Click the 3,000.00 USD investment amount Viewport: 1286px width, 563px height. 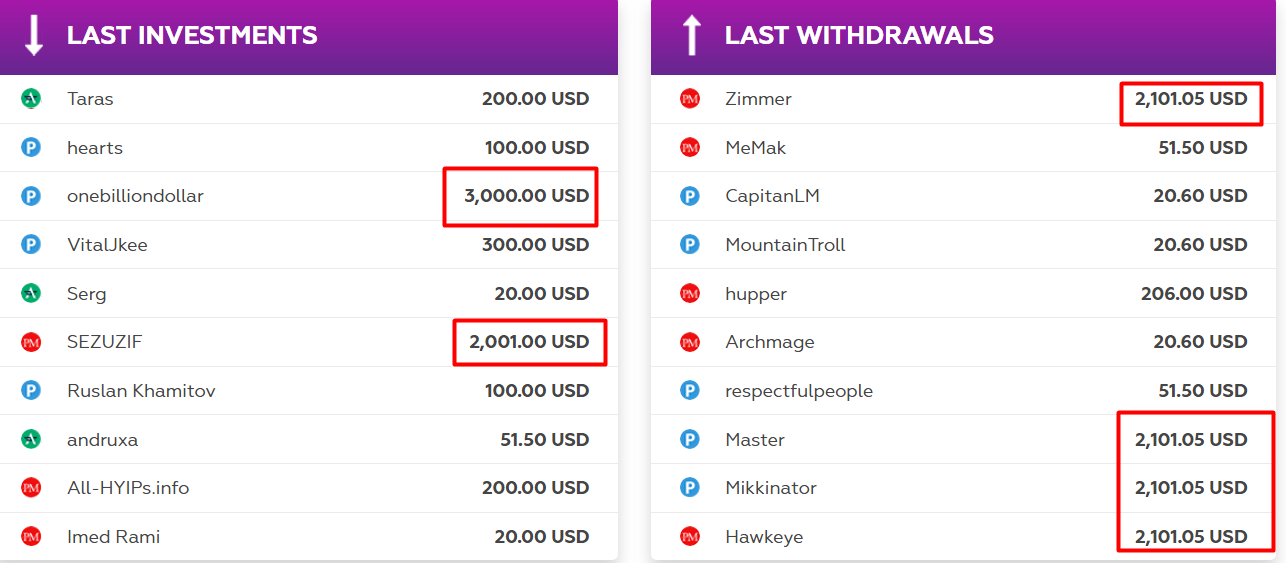[526, 196]
